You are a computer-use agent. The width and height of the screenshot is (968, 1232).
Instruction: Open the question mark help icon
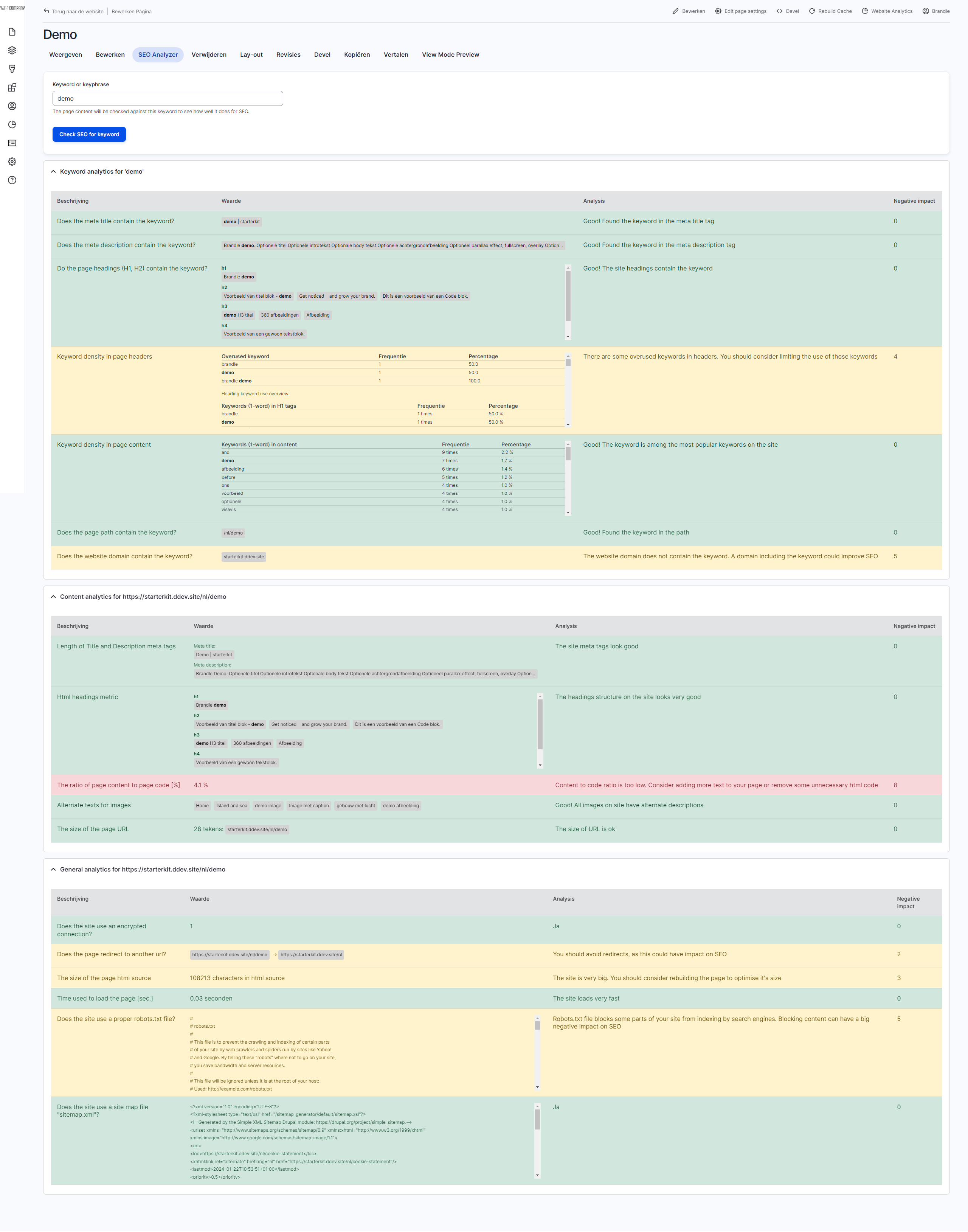click(12, 180)
